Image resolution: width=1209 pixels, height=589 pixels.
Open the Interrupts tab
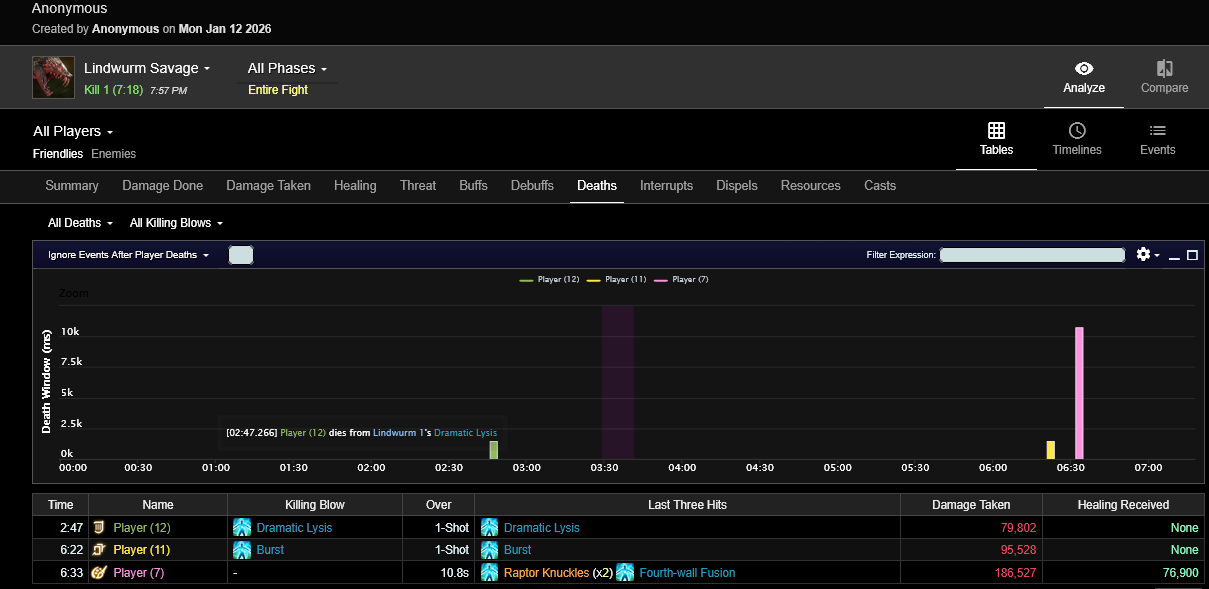point(666,185)
